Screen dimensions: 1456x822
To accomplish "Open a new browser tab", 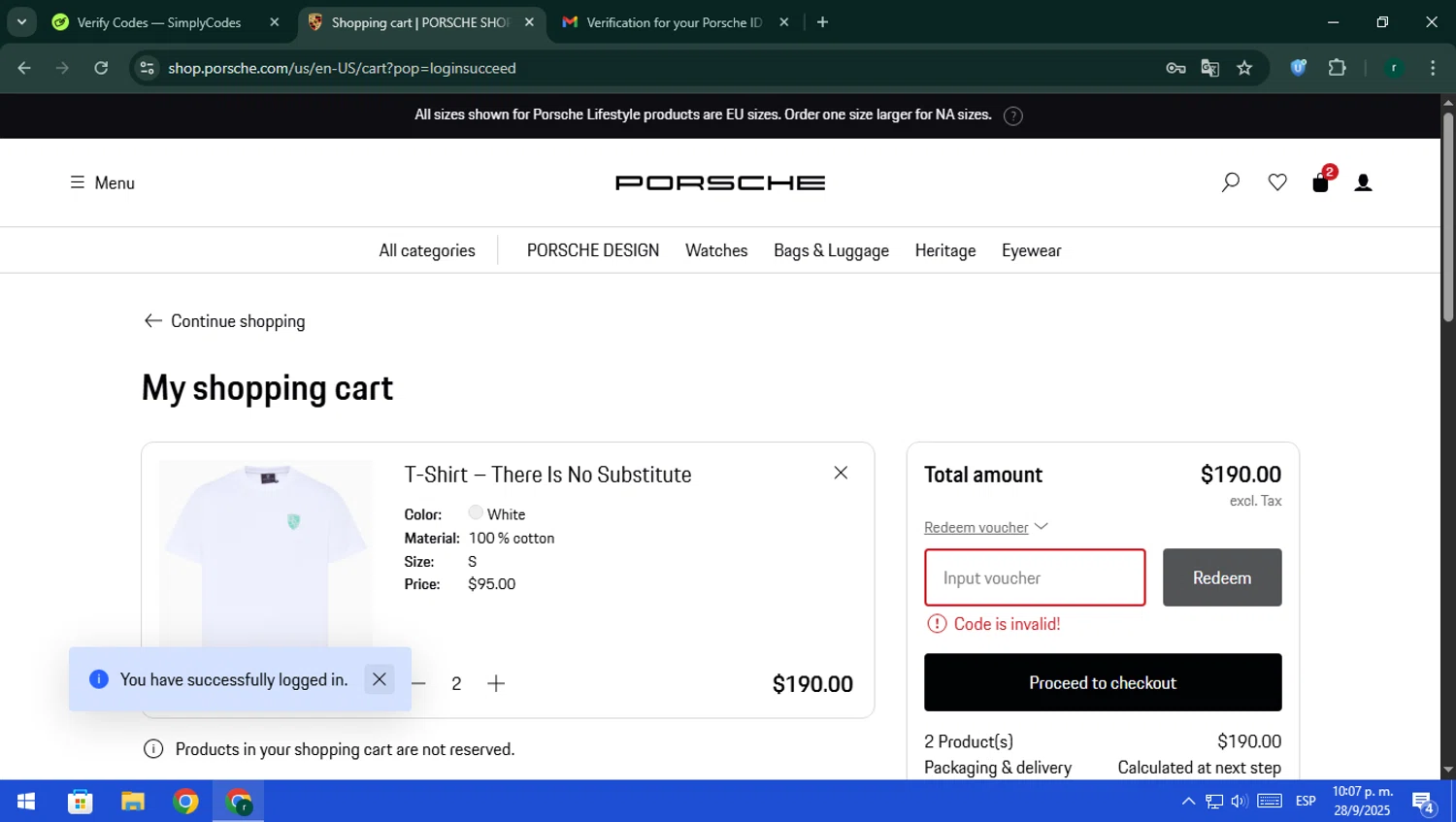I will click(822, 22).
